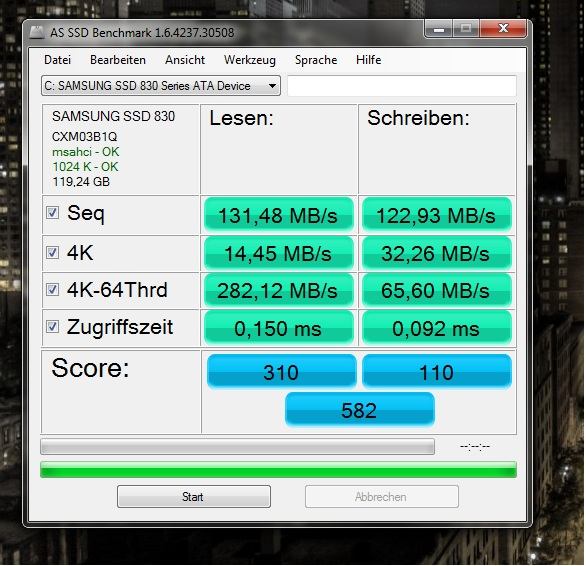
Task: Click the Abbrechen button
Action: [381, 496]
